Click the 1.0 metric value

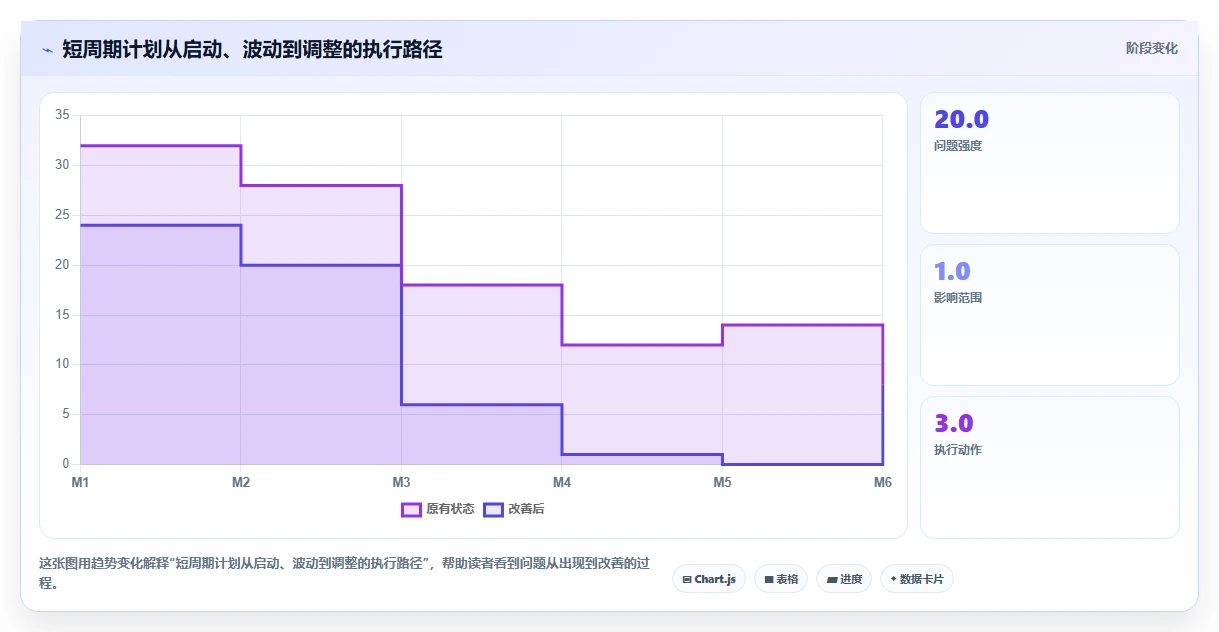point(952,271)
